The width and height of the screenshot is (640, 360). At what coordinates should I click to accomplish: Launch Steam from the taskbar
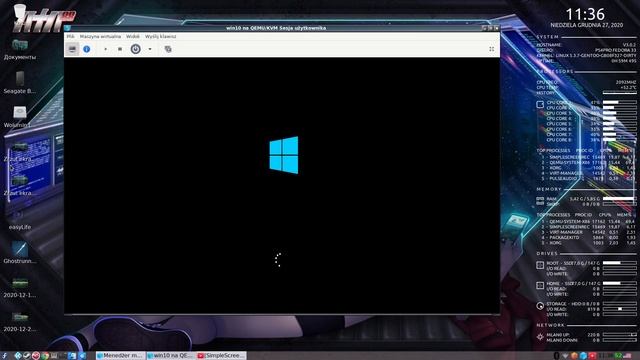[x=27, y=356]
